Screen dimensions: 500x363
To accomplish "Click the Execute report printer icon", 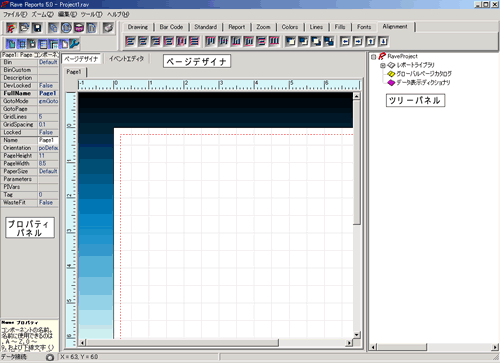I will coord(108,28).
